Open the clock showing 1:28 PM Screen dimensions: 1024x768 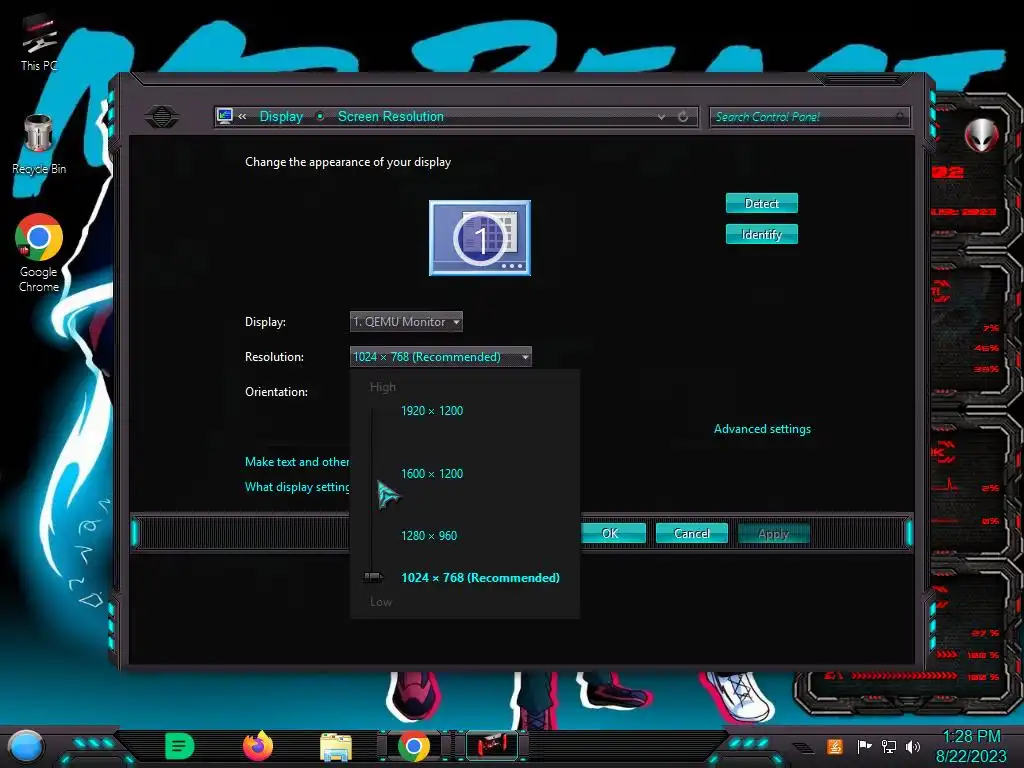point(971,746)
